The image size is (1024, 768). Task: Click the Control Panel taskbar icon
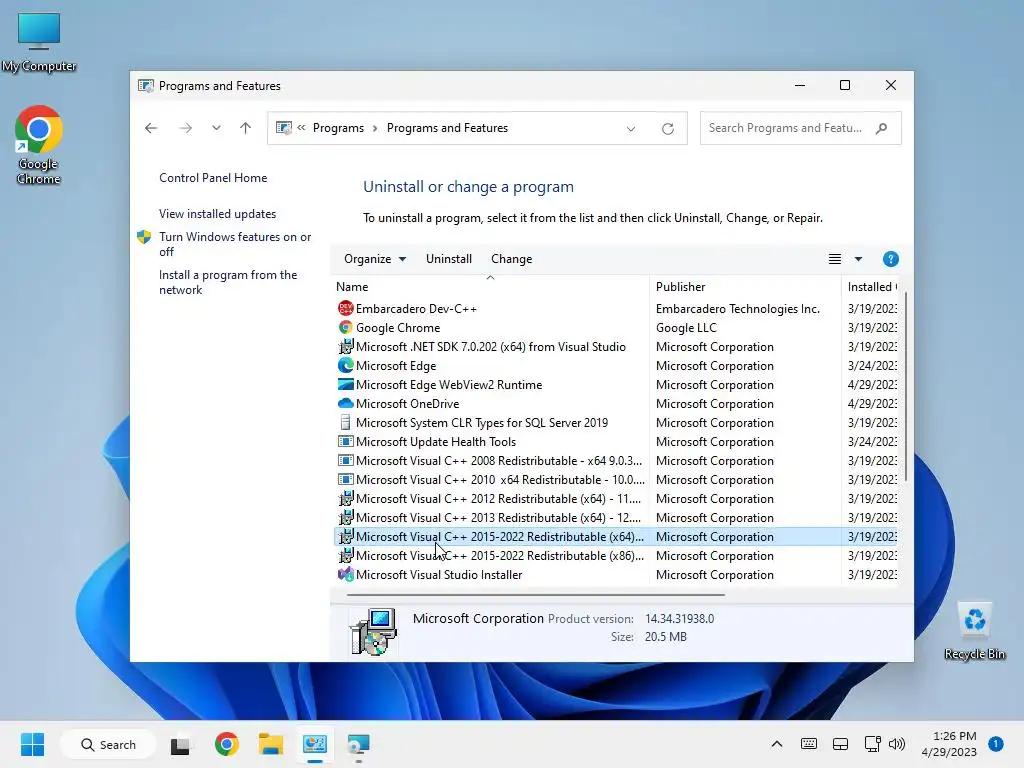tap(315, 744)
